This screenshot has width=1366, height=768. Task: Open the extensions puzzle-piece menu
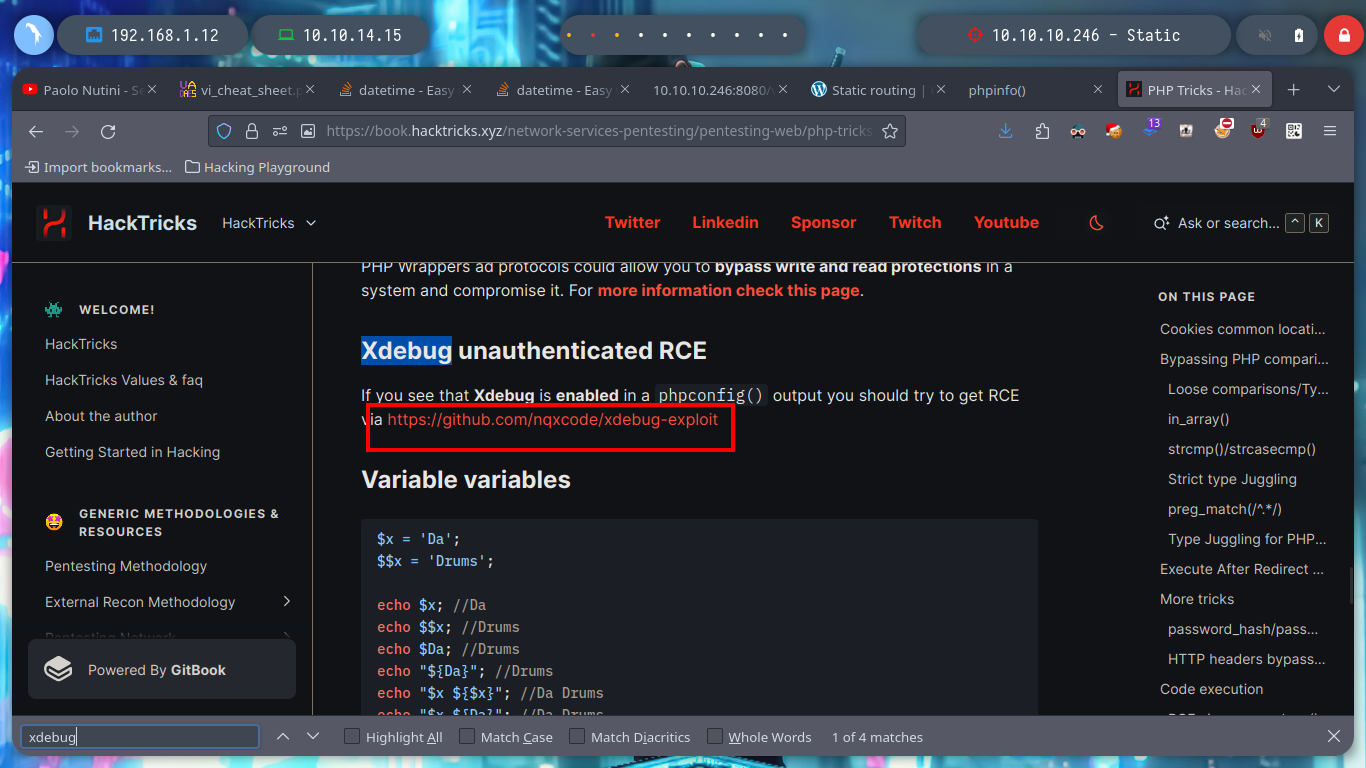(x=1042, y=131)
